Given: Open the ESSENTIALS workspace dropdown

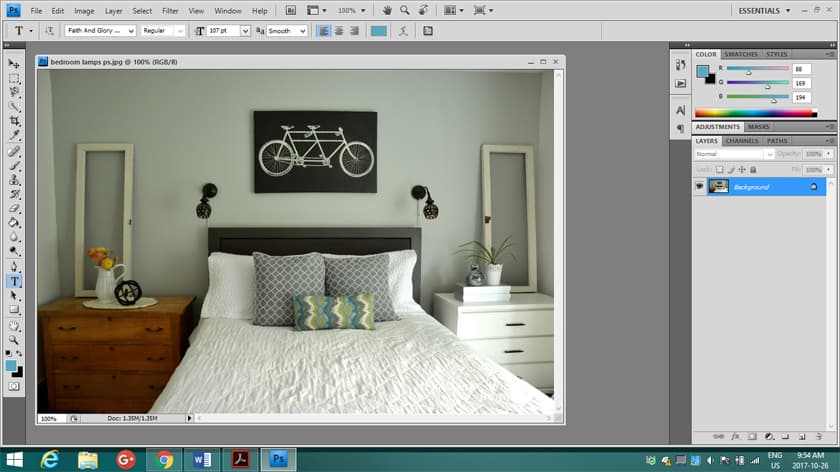Looking at the screenshot, I should tap(764, 11).
